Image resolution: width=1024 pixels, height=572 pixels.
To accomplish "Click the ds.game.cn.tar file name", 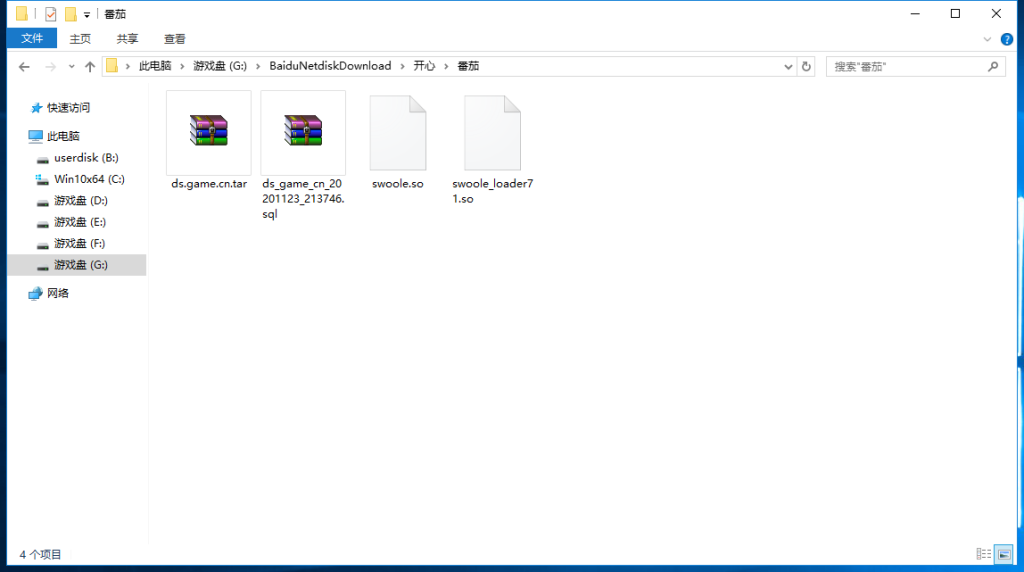I will 209,184.
